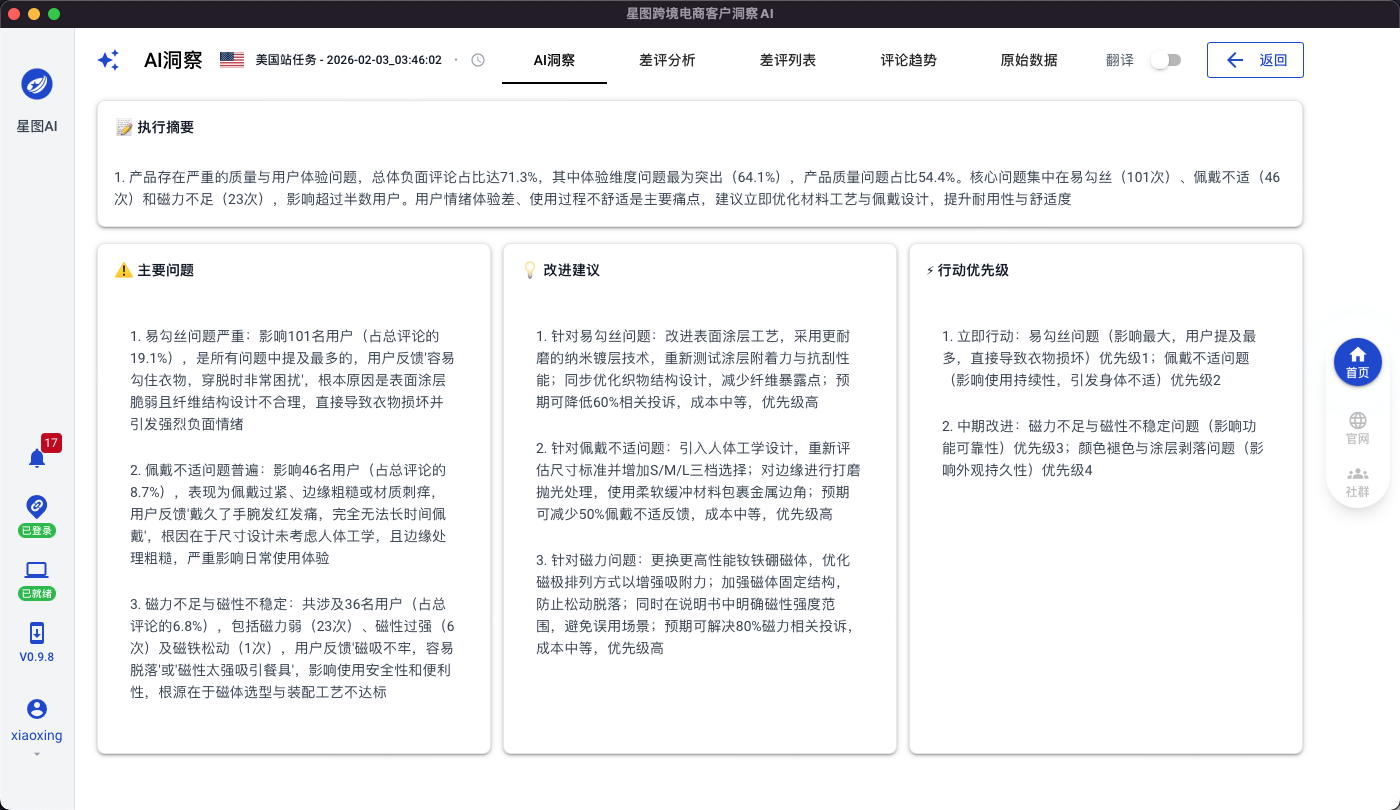
Task: Click the 执行摘要 notepad icon
Action: pos(124,128)
